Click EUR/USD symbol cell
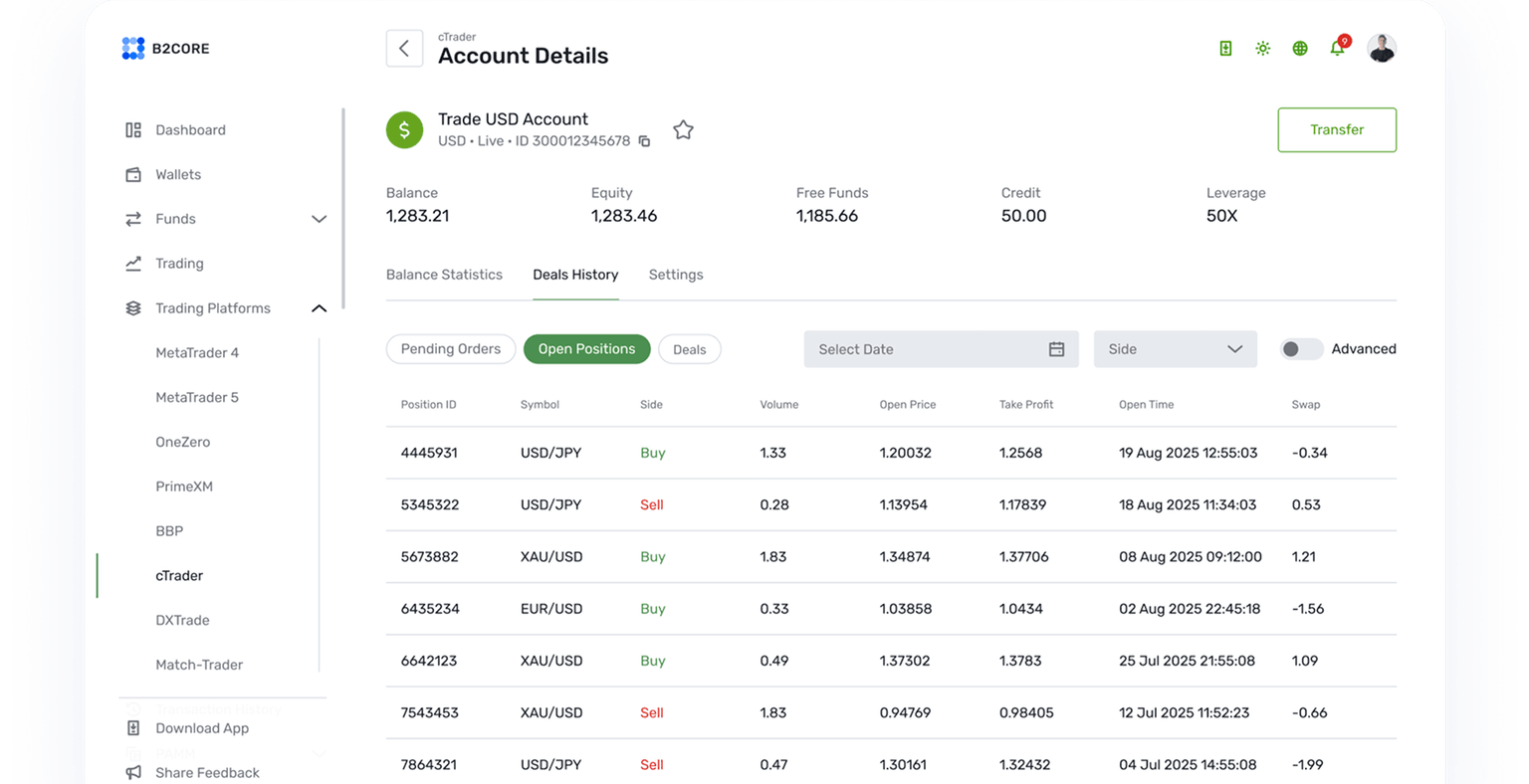This screenshot has height=784, width=1529. pyautogui.click(x=551, y=609)
